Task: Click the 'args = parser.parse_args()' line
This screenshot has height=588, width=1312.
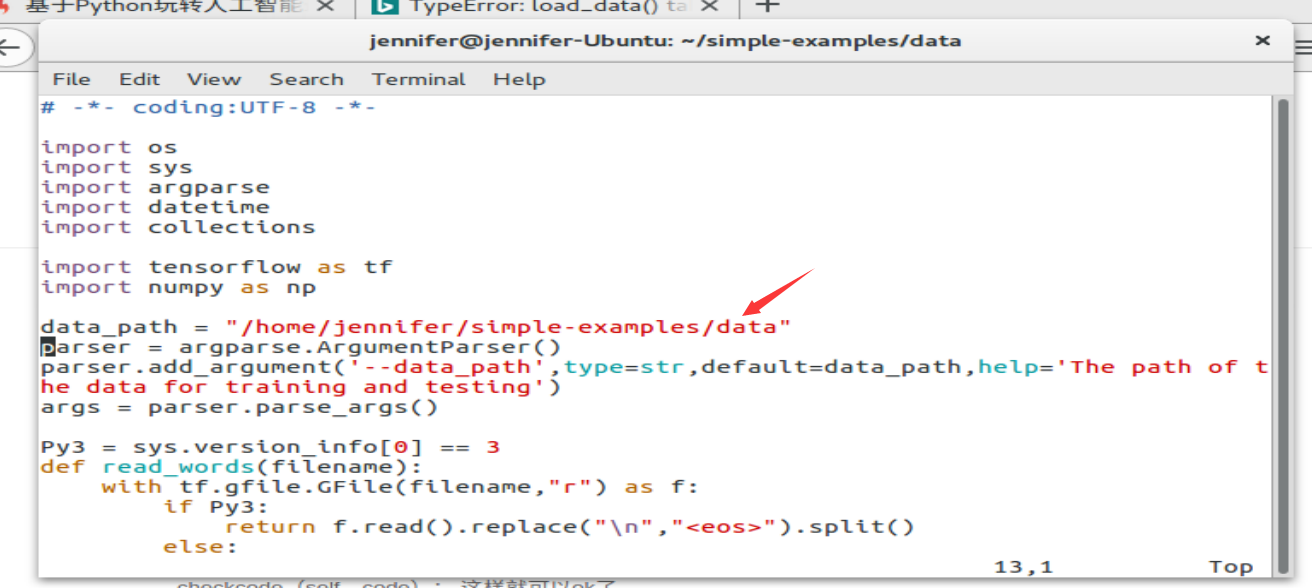Action: 240,407
